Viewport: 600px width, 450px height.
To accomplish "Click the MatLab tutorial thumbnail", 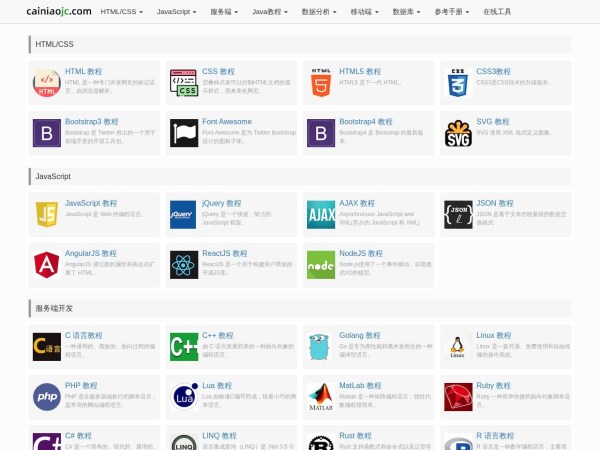I will pos(321,396).
